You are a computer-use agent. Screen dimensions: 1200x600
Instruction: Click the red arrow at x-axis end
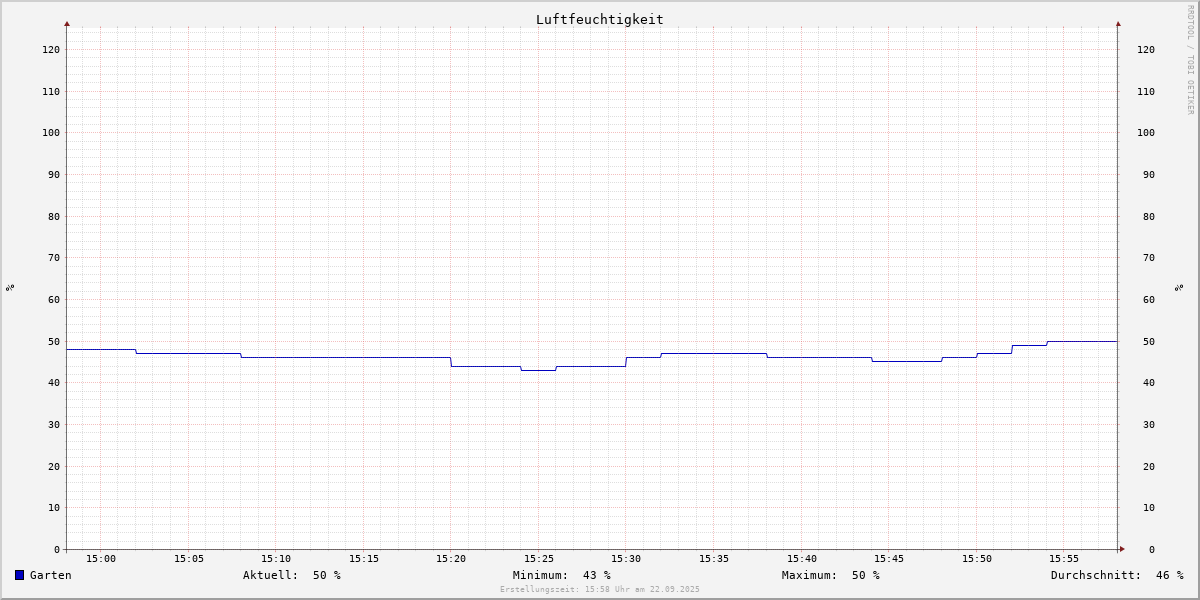click(1122, 549)
